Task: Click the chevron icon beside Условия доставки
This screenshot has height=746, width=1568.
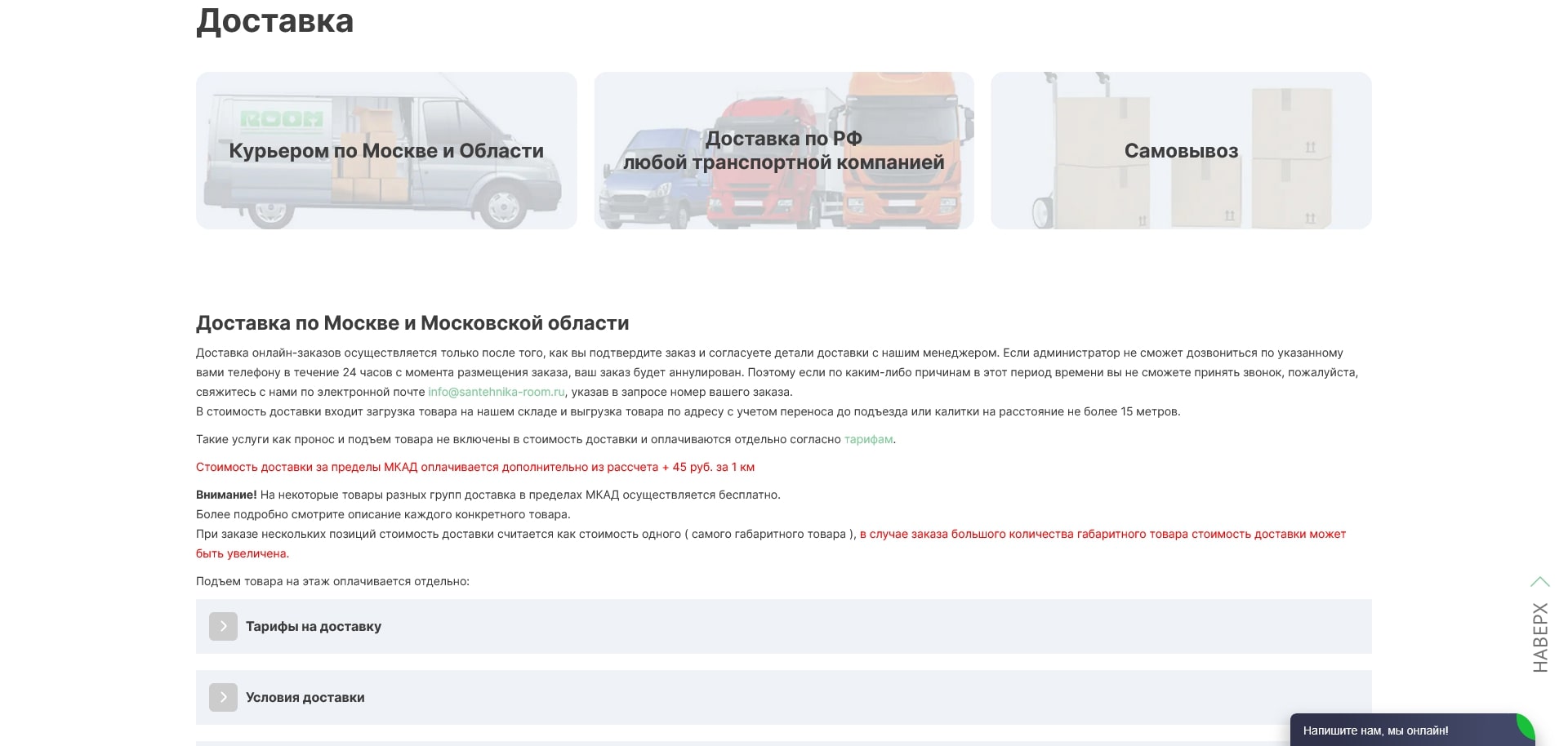Action: (223, 697)
